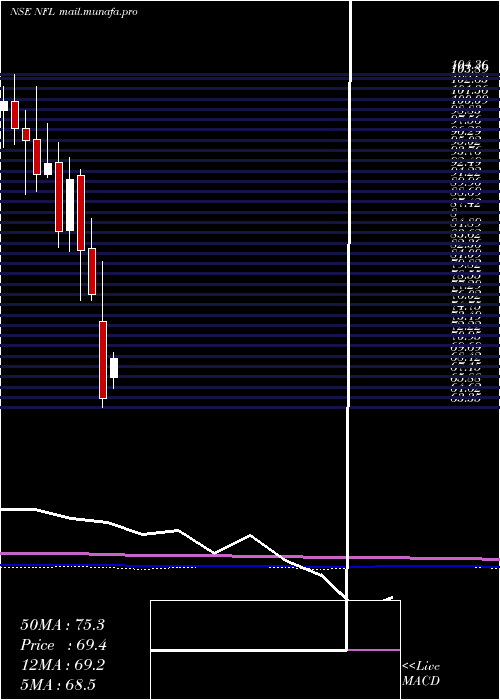The width and height of the screenshot is (500, 700).
Task: Click the 5MA : 68.5 label
Action: (58, 685)
